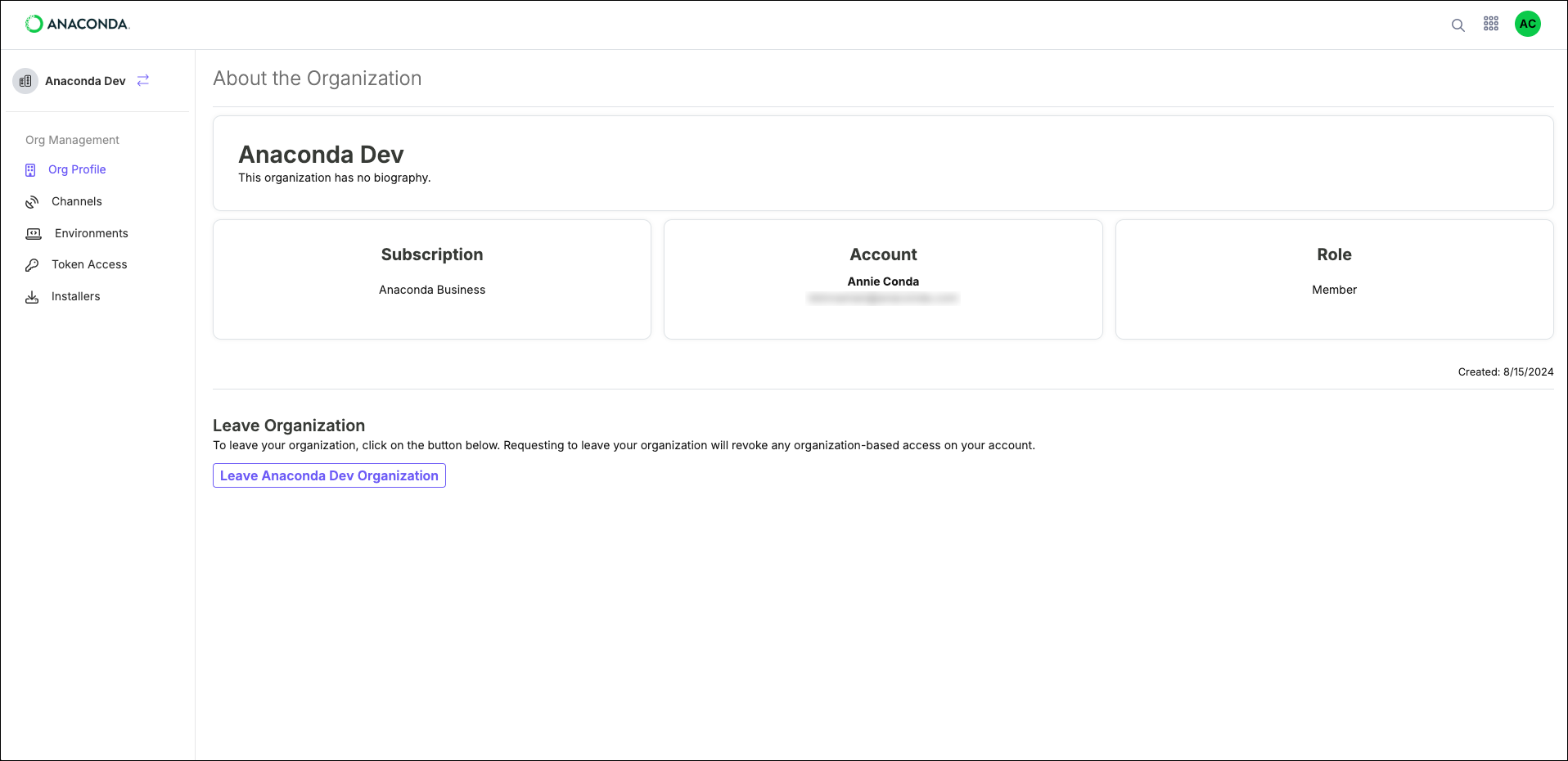1568x761 pixels.
Task: Click the Org Management section label
Action: [x=72, y=140]
